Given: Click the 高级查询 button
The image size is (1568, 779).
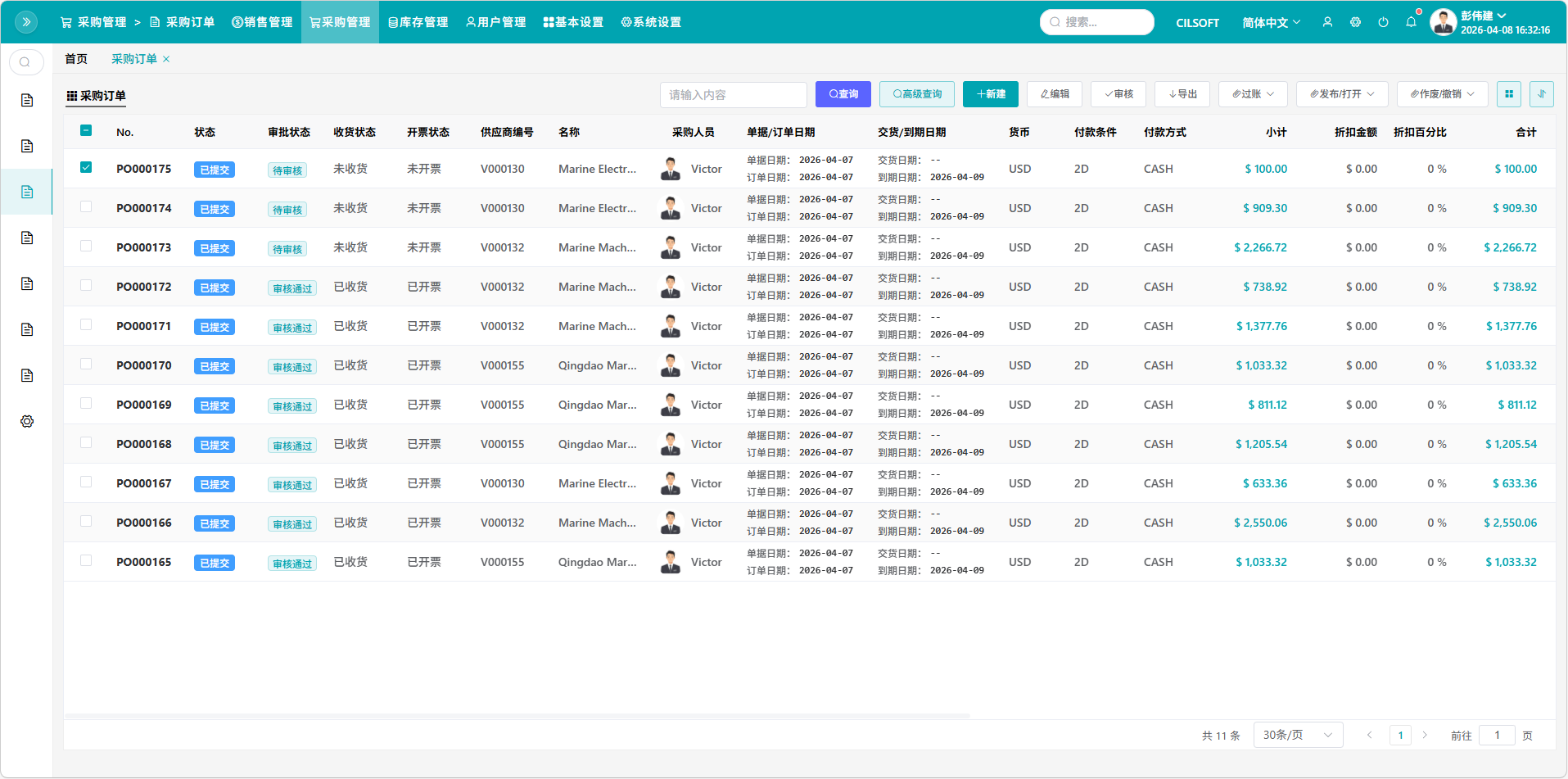Looking at the screenshot, I should 916,94.
